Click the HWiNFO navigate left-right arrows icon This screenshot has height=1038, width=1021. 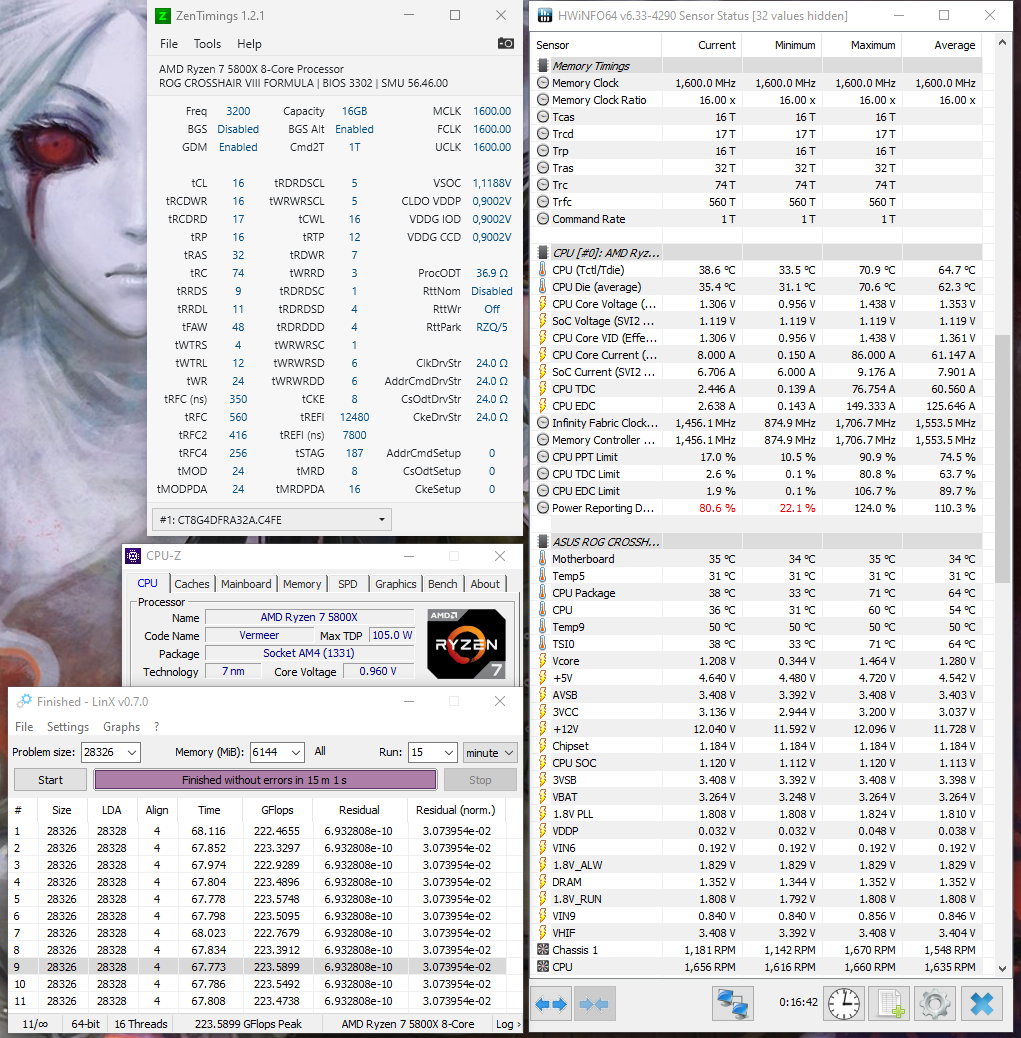coord(551,1004)
